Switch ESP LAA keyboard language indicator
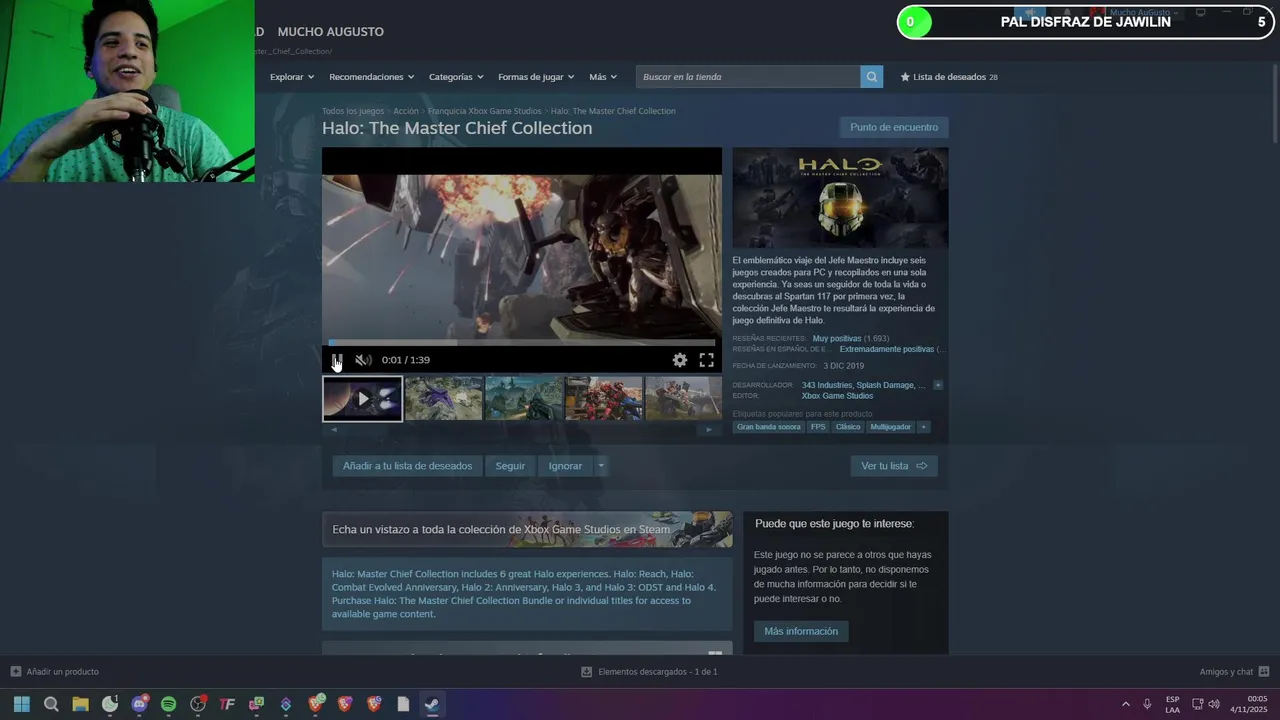Viewport: 1280px width, 720px height. pyautogui.click(x=1172, y=704)
